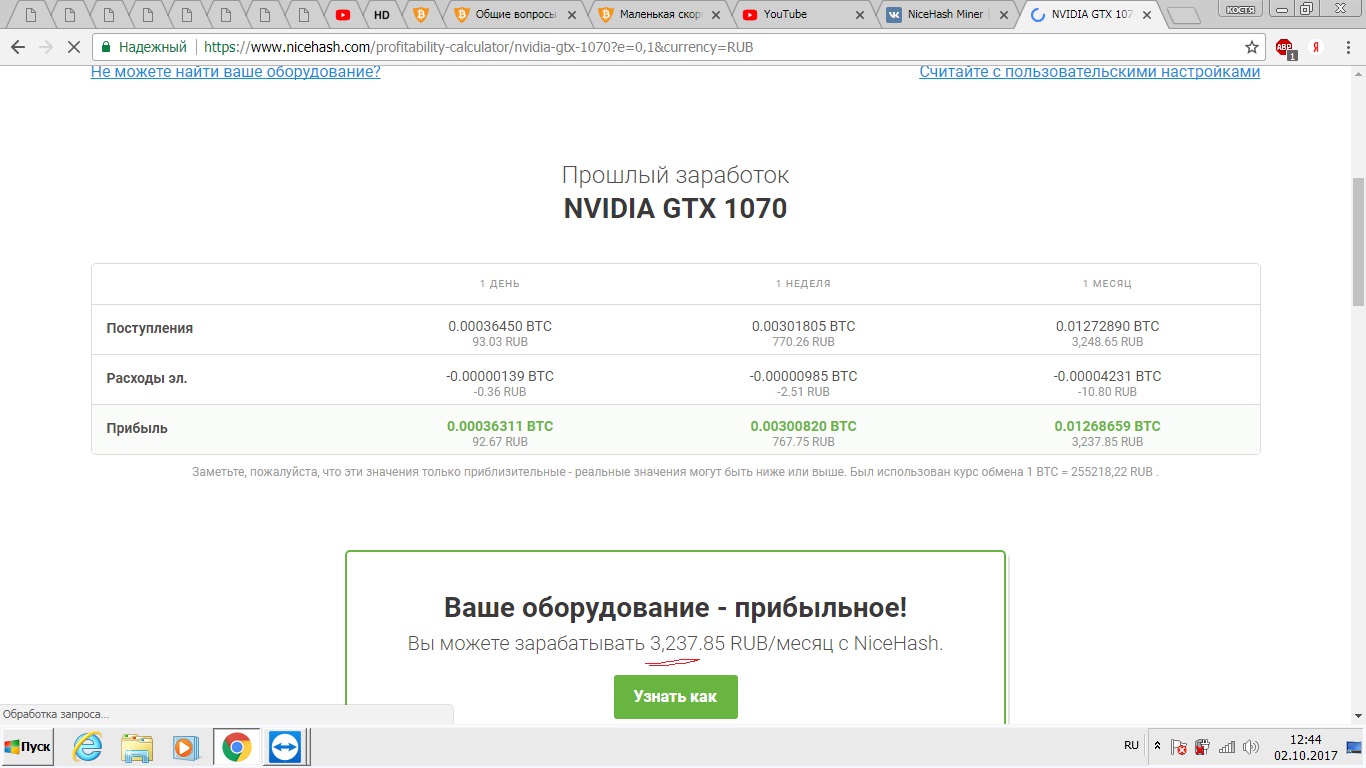Click the page vertical scrollbar thumb
The image size is (1366, 768).
click(x=1357, y=240)
